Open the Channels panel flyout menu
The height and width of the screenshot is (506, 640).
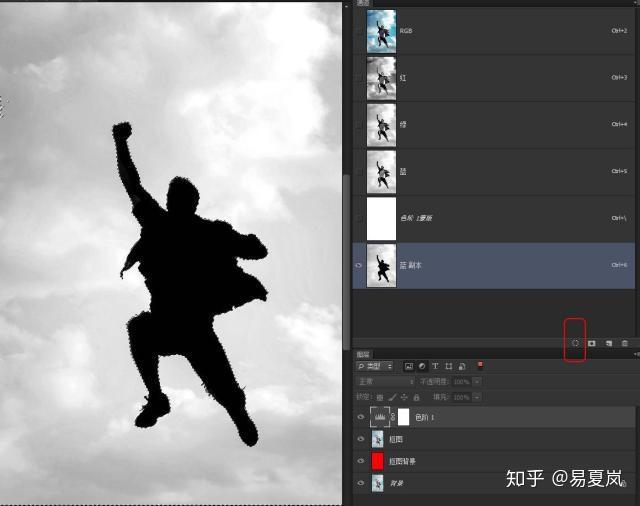pyautogui.click(x=637, y=3)
